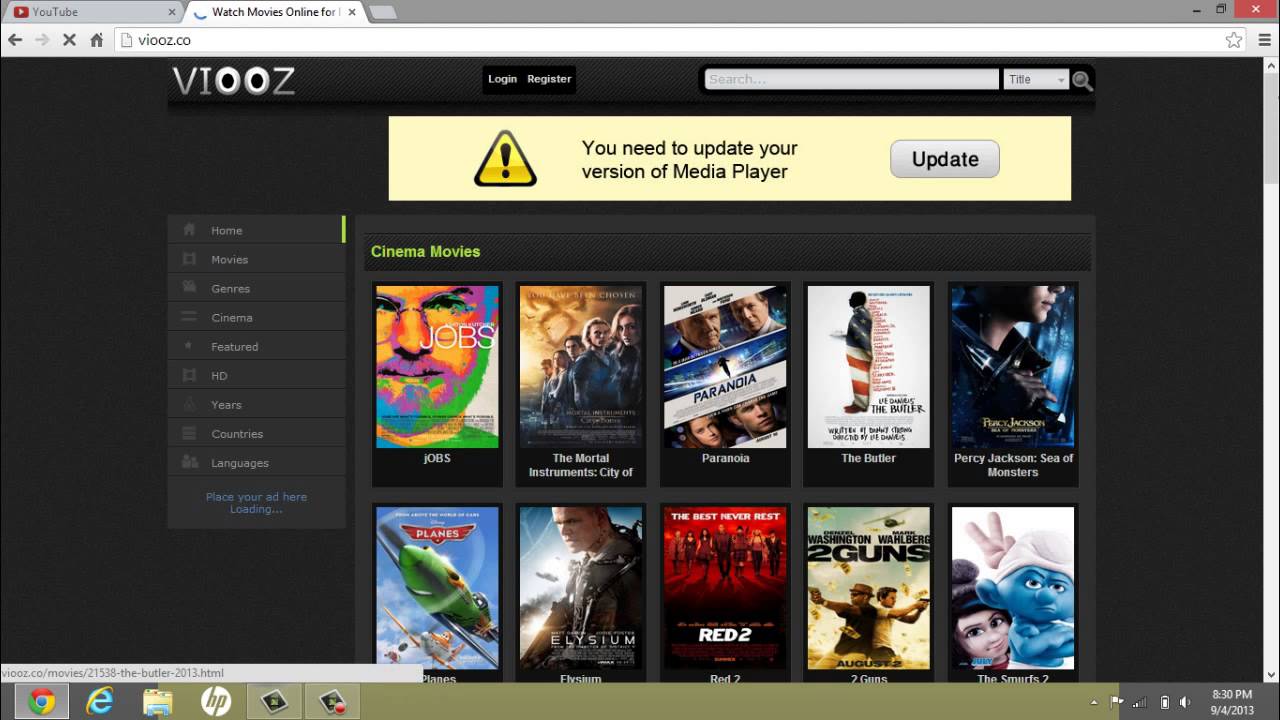Open Featured in sidebar menu
The width and height of the screenshot is (1280, 720).
point(256,346)
